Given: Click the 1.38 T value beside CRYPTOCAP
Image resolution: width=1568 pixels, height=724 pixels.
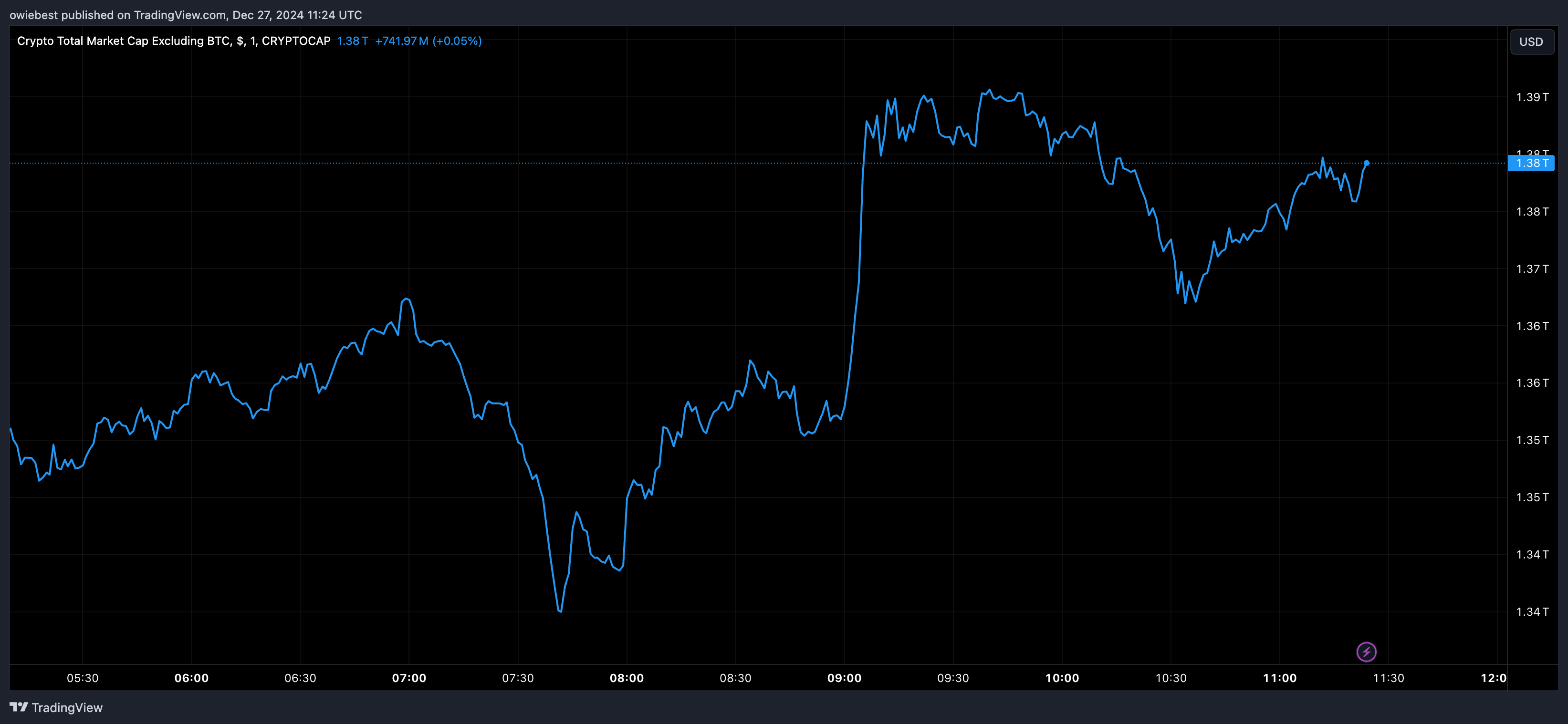Looking at the screenshot, I should (353, 41).
